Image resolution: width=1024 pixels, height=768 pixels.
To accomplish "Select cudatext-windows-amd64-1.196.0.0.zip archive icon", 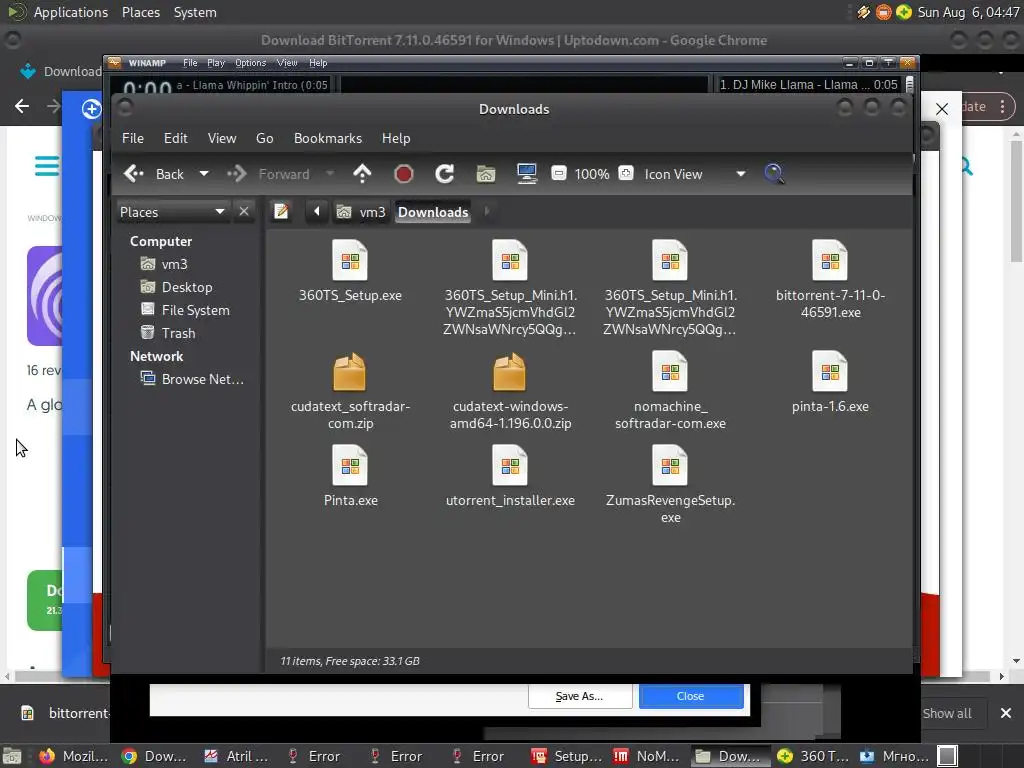I will (x=510, y=371).
